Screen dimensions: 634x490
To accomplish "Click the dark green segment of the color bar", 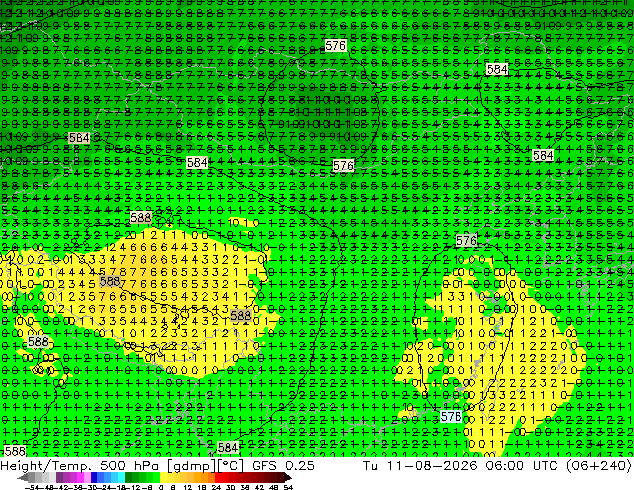I will (x=129, y=478).
